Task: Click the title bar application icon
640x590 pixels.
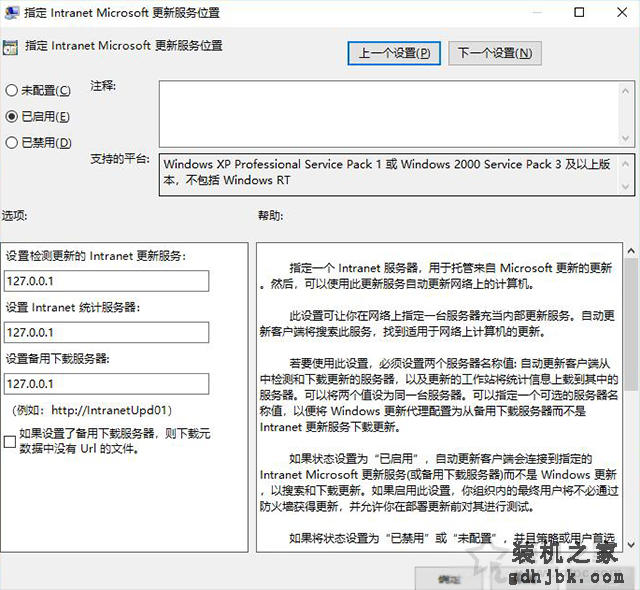Action: coord(11,12)
